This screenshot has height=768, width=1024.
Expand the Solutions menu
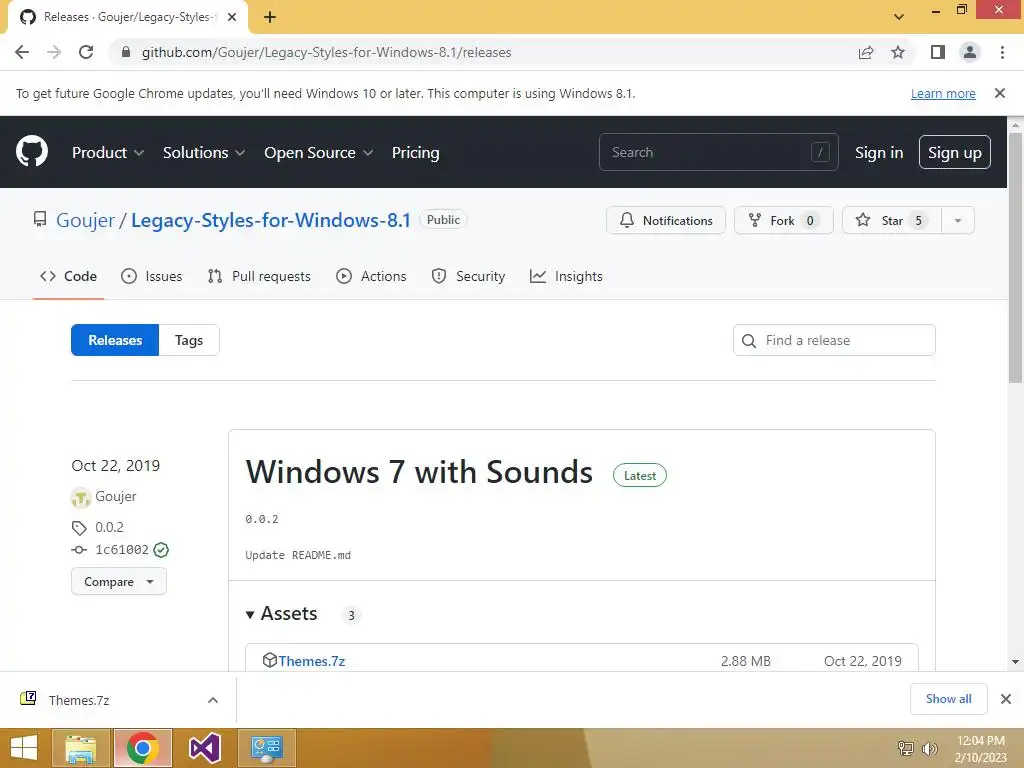click(204, 152)
